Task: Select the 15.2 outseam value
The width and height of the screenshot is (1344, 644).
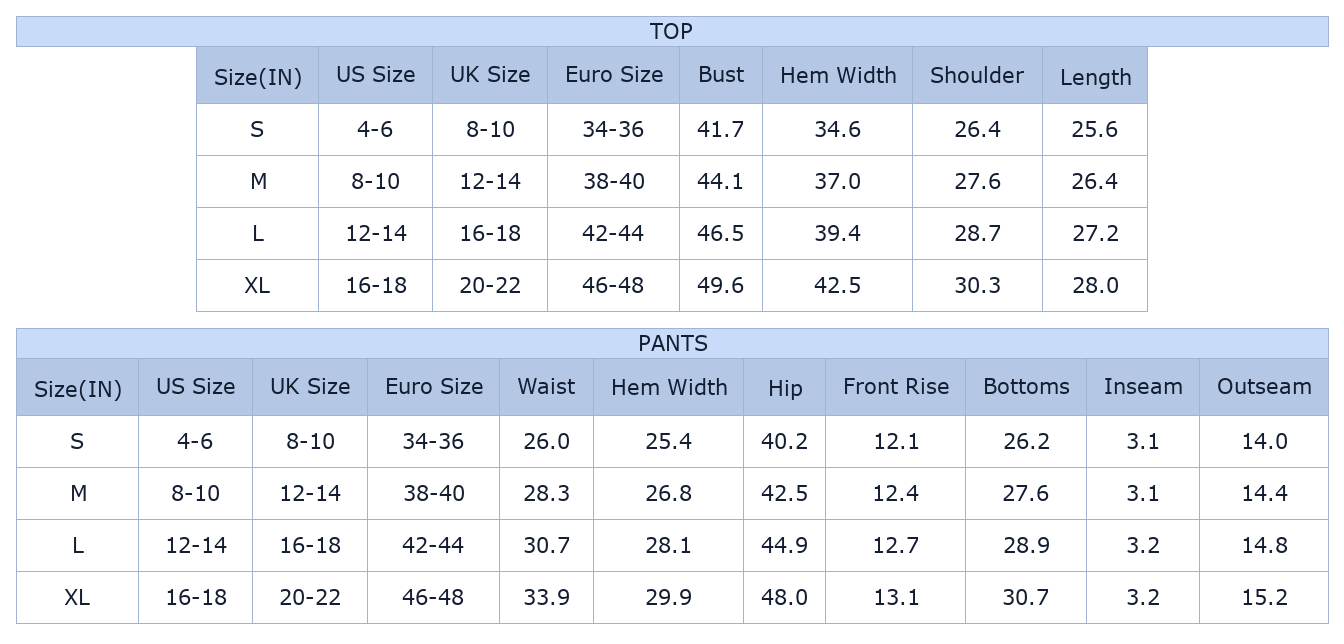Action: [x=1264, y=597]
